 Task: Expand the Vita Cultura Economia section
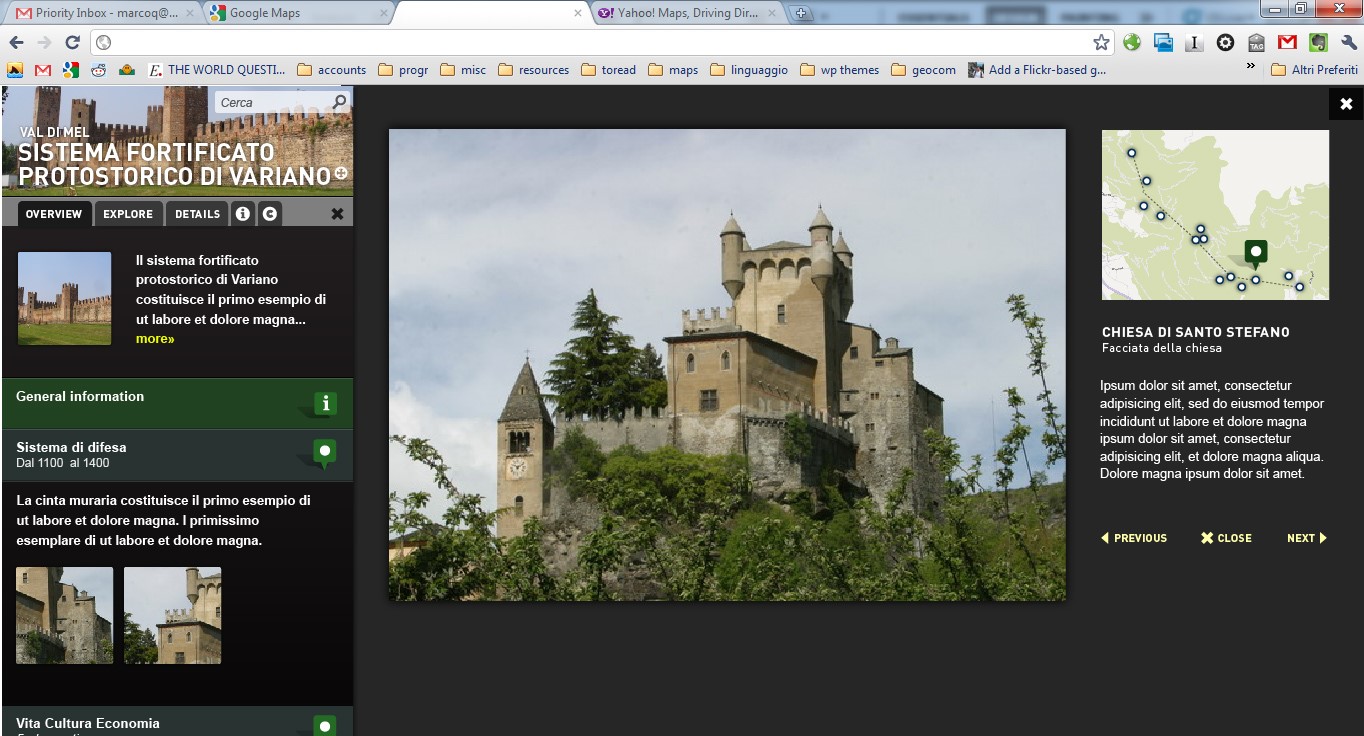[177, 722]
